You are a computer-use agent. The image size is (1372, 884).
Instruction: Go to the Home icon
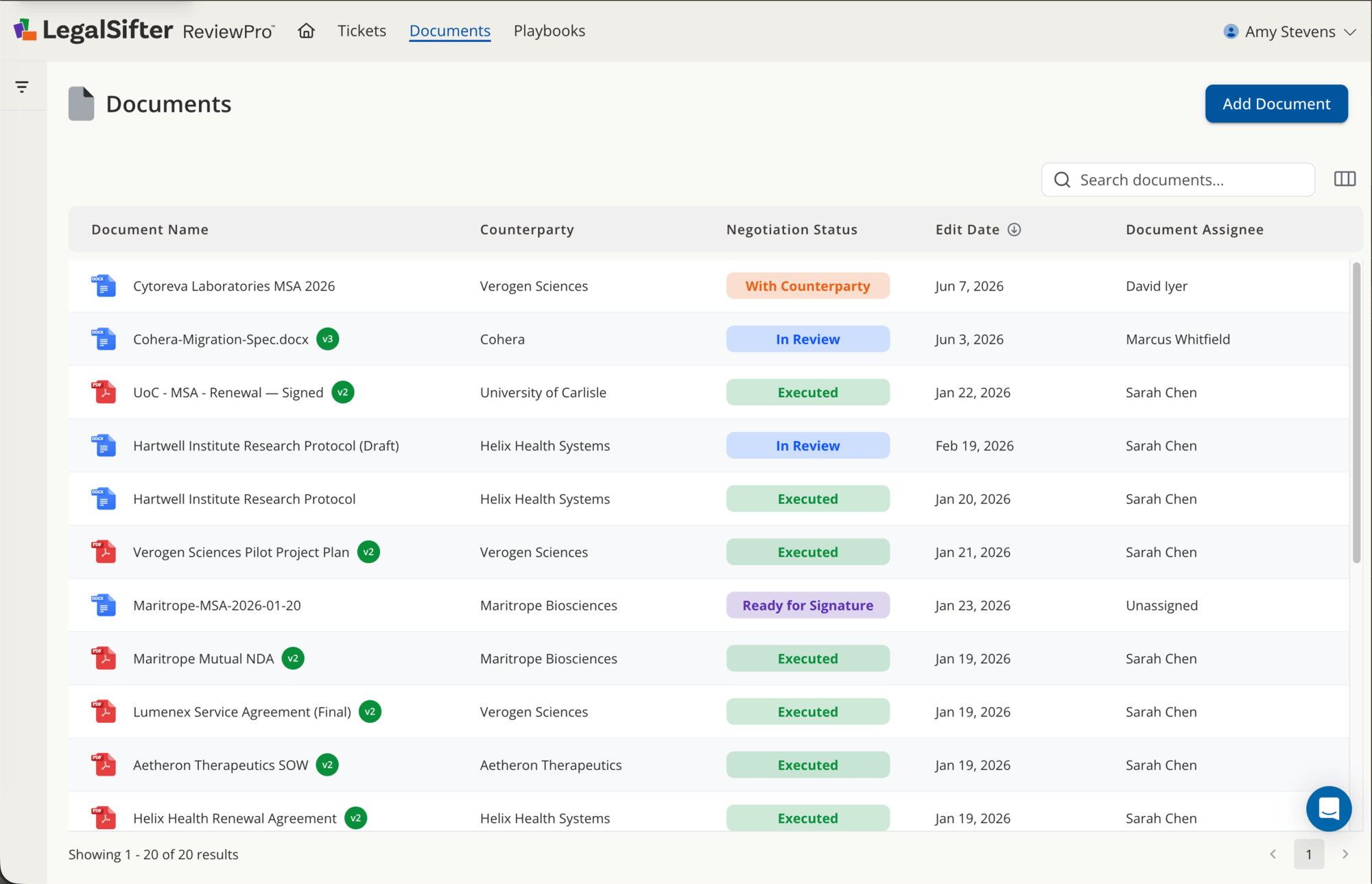pos(306,31)
